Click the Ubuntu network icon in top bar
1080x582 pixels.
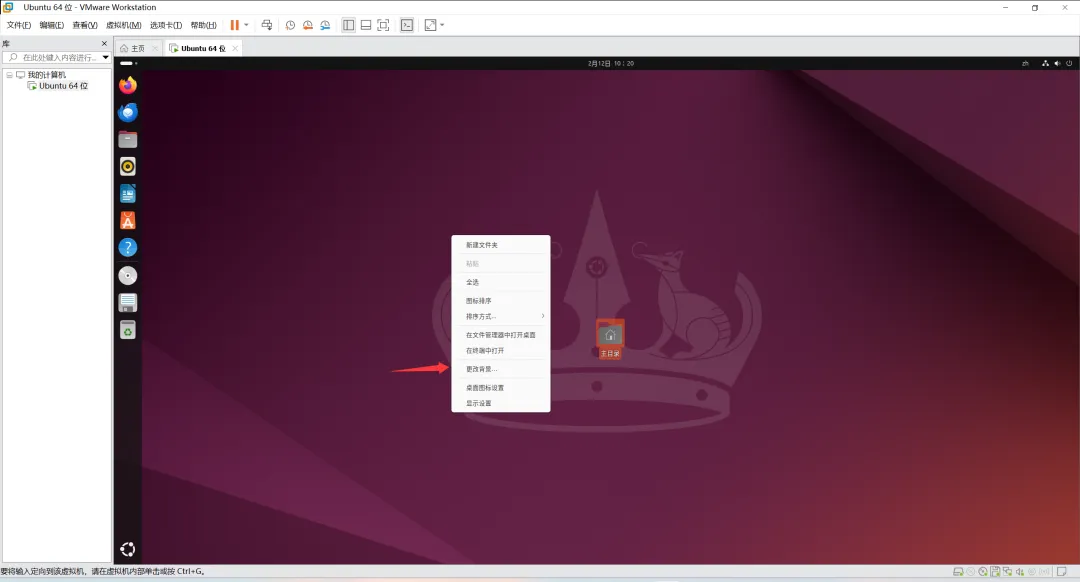tap(1045, 63)
